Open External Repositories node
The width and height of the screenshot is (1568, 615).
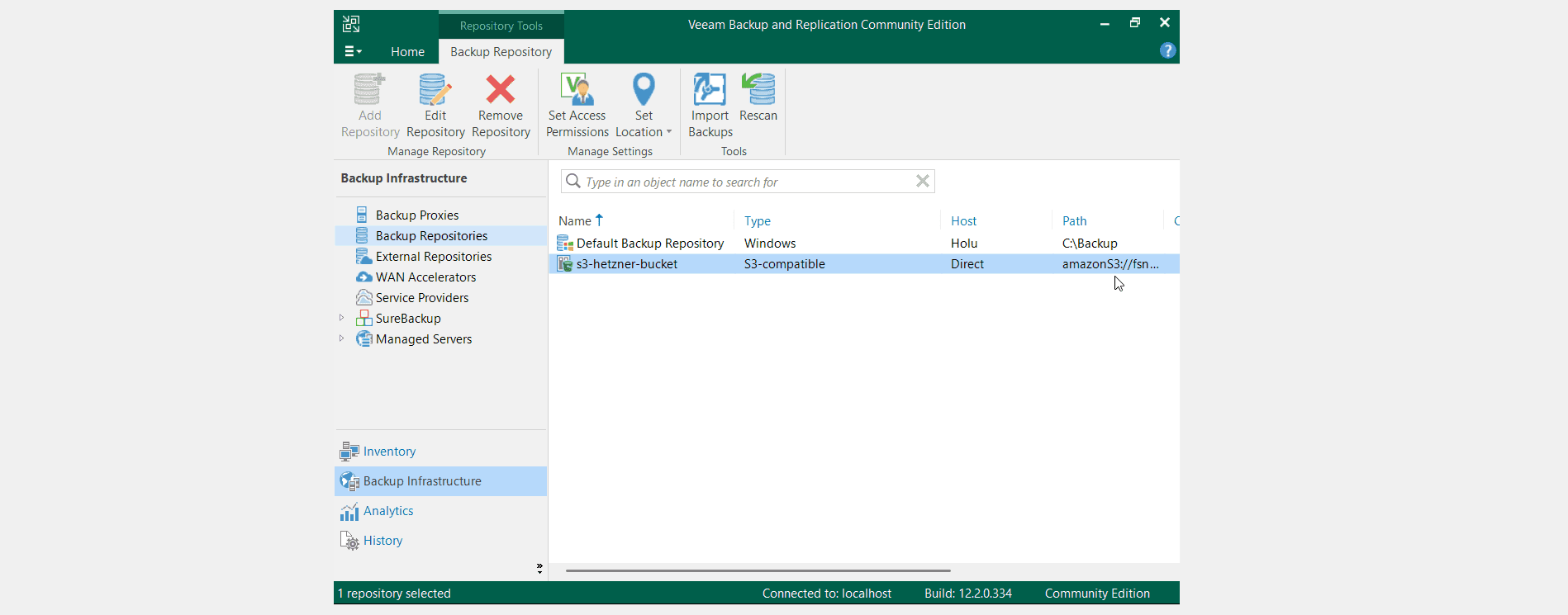point(433,257)
